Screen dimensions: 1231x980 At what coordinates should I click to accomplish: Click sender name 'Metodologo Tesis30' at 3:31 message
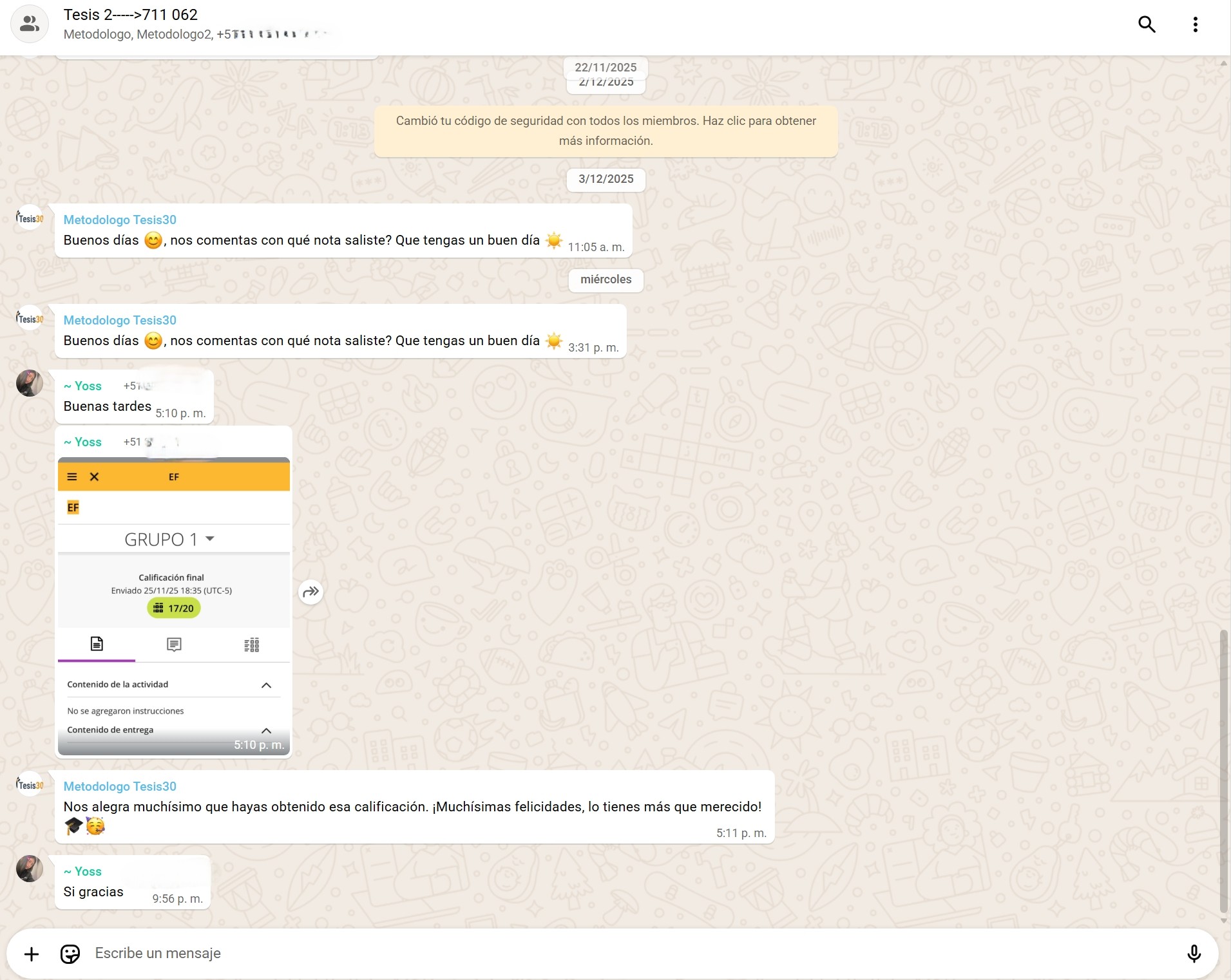point(120,320)
